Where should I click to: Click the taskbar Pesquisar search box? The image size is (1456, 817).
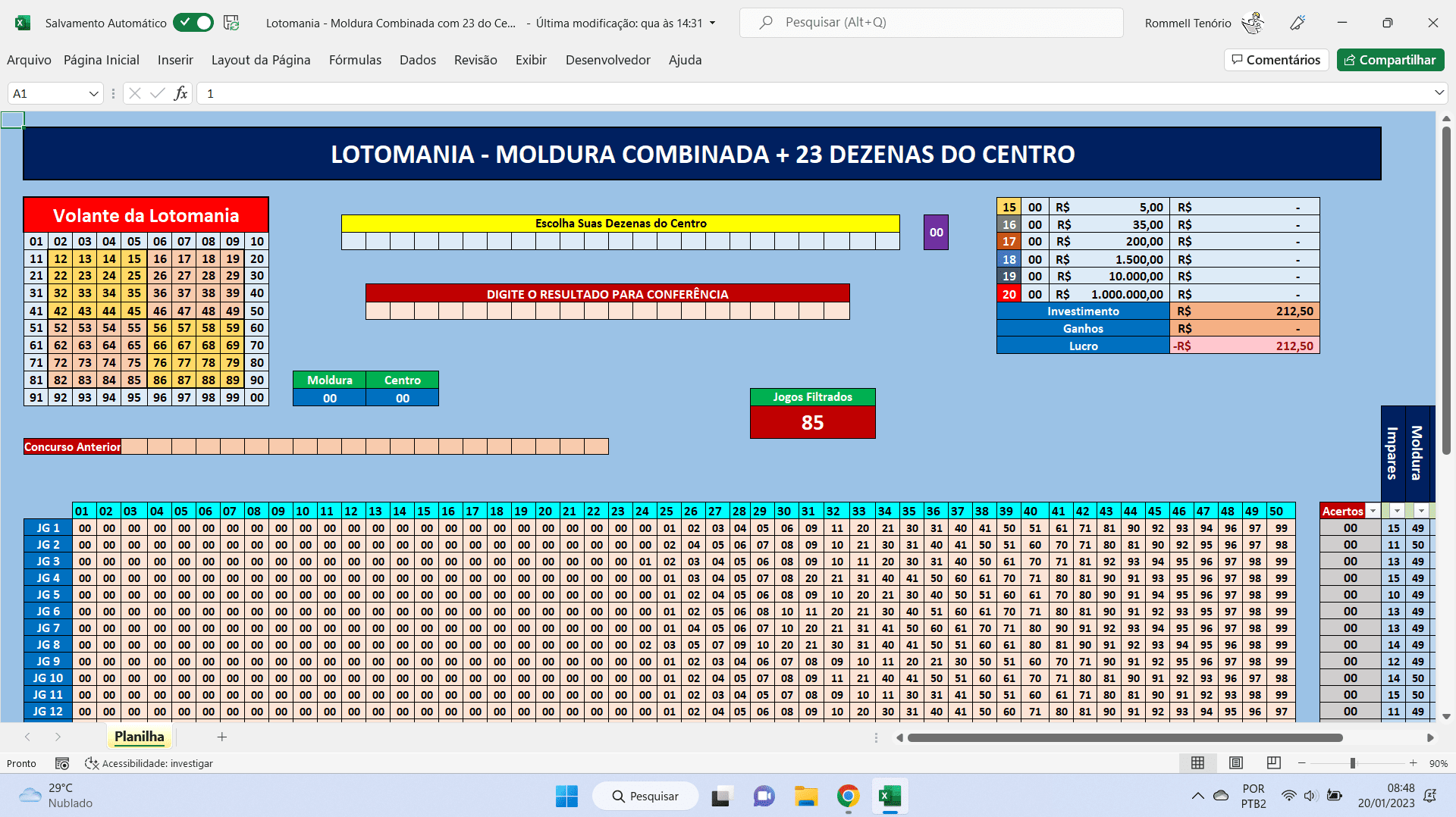pos(645,796)
